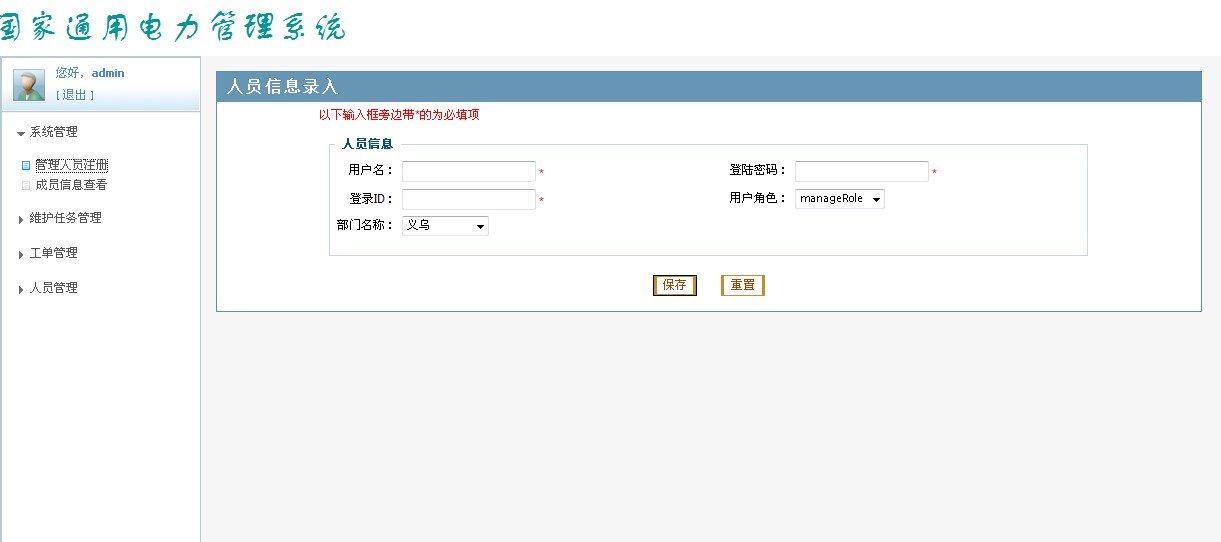This screenshot has width=1221, height=542.
Task: Click the page icon beside 成员信息查看
Action: point(26,185)
